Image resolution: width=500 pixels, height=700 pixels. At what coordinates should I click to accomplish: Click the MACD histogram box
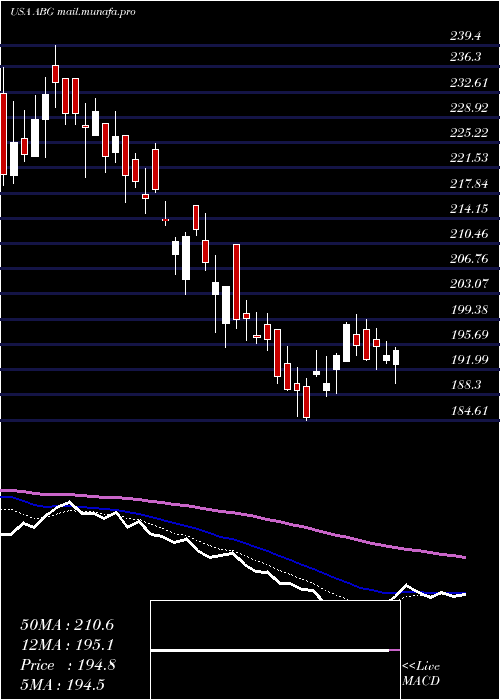click(275, 650)
